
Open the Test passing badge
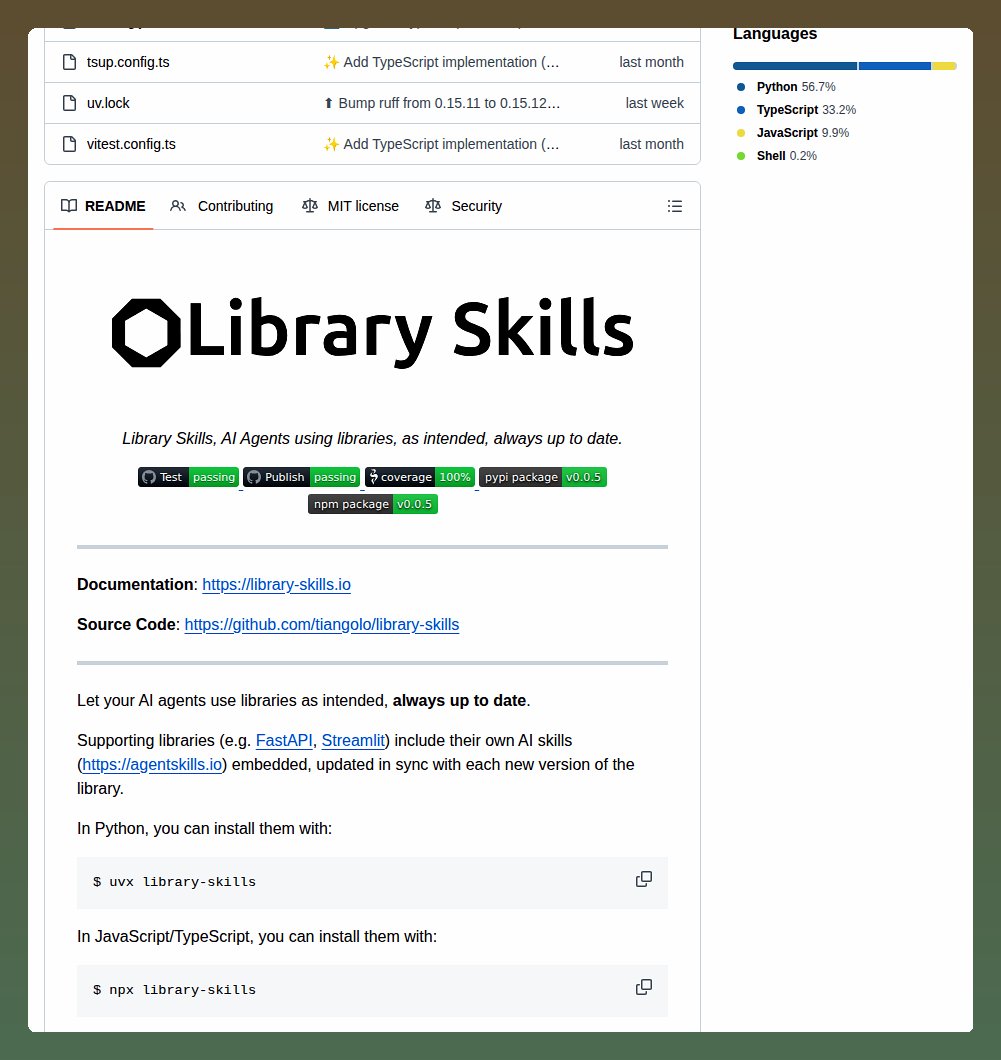point(189,477)
